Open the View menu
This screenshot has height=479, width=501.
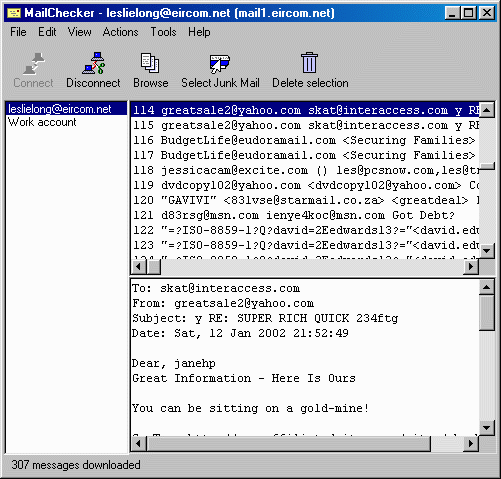coord(79,32)
